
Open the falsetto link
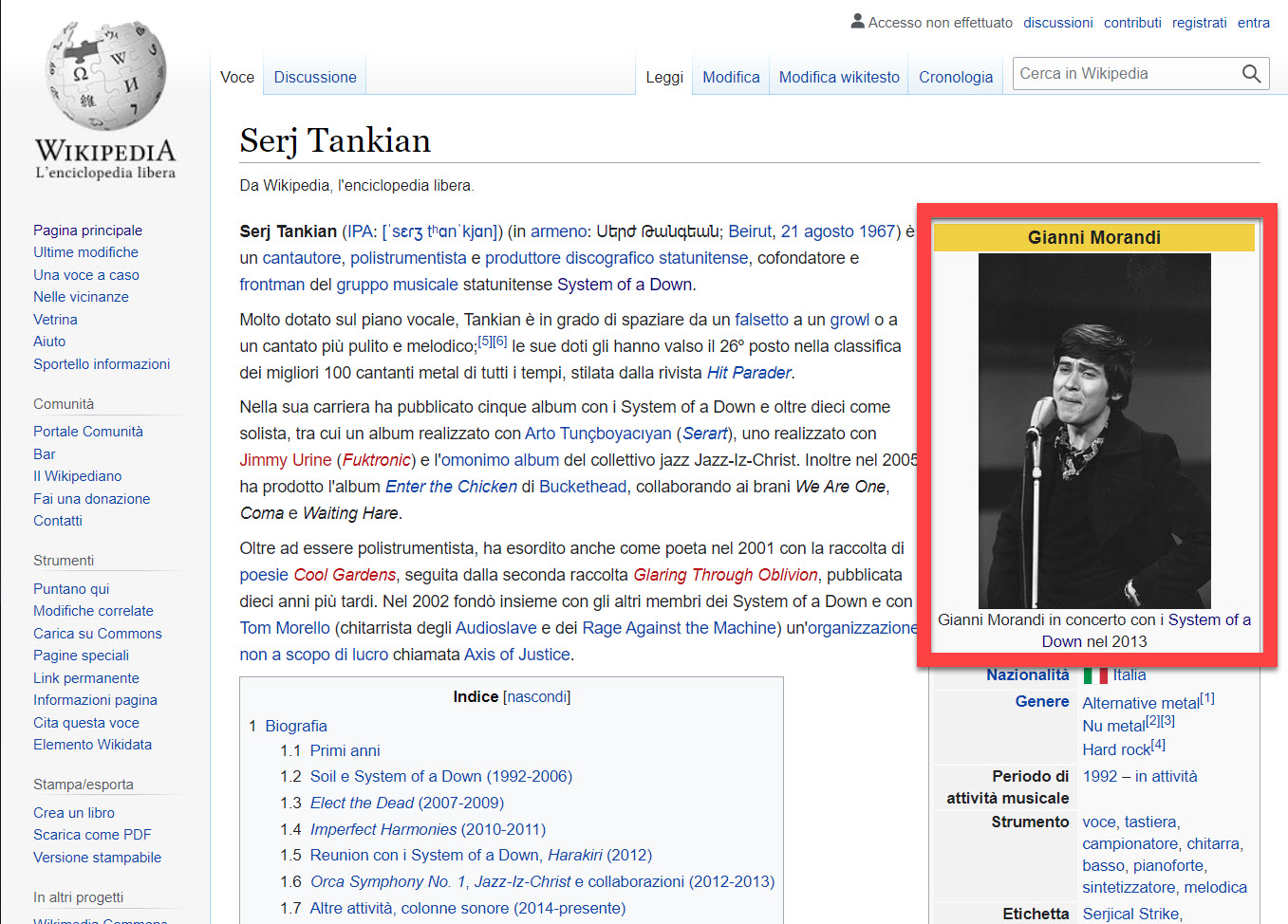point(761,320)
